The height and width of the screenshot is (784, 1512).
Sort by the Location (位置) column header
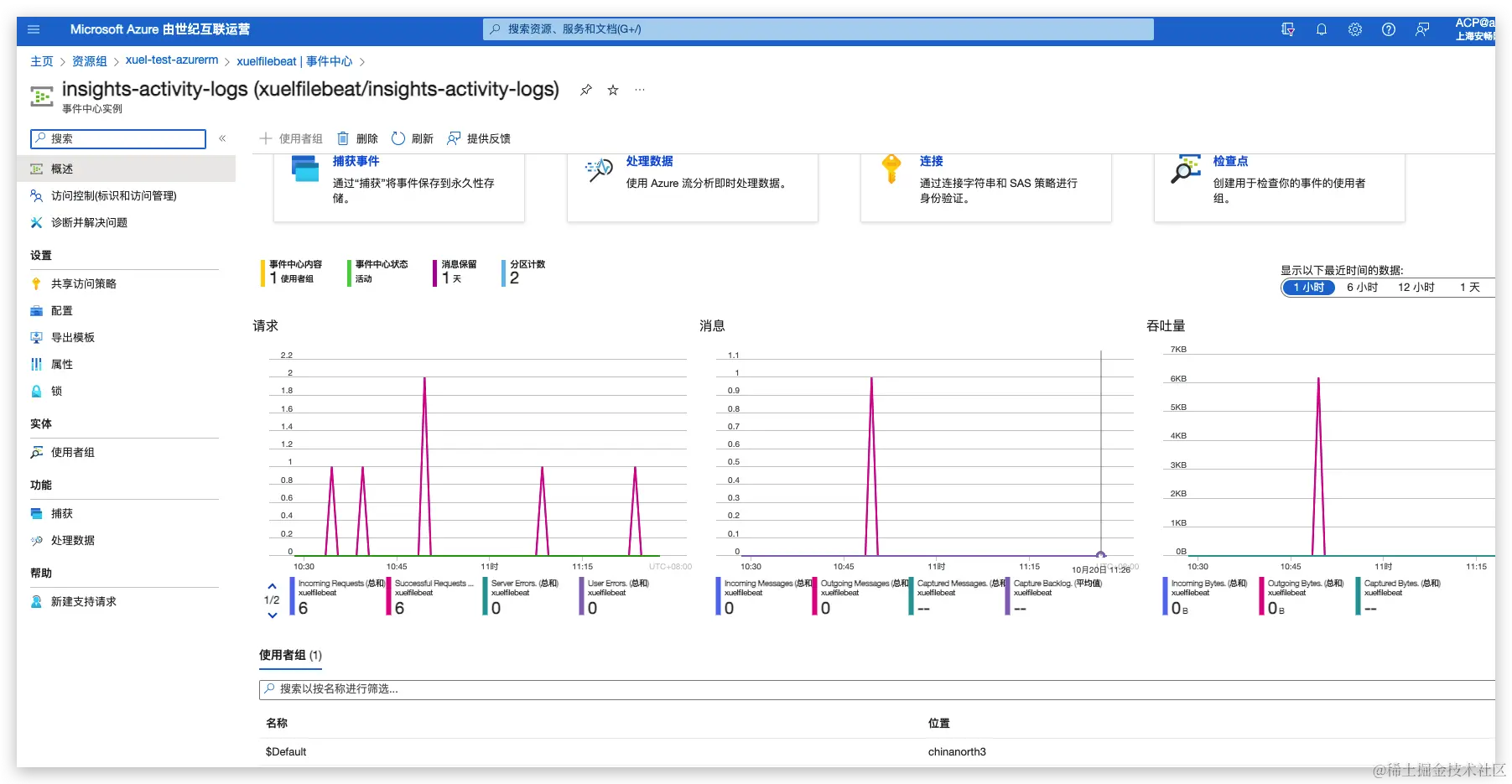coord(939,723)
